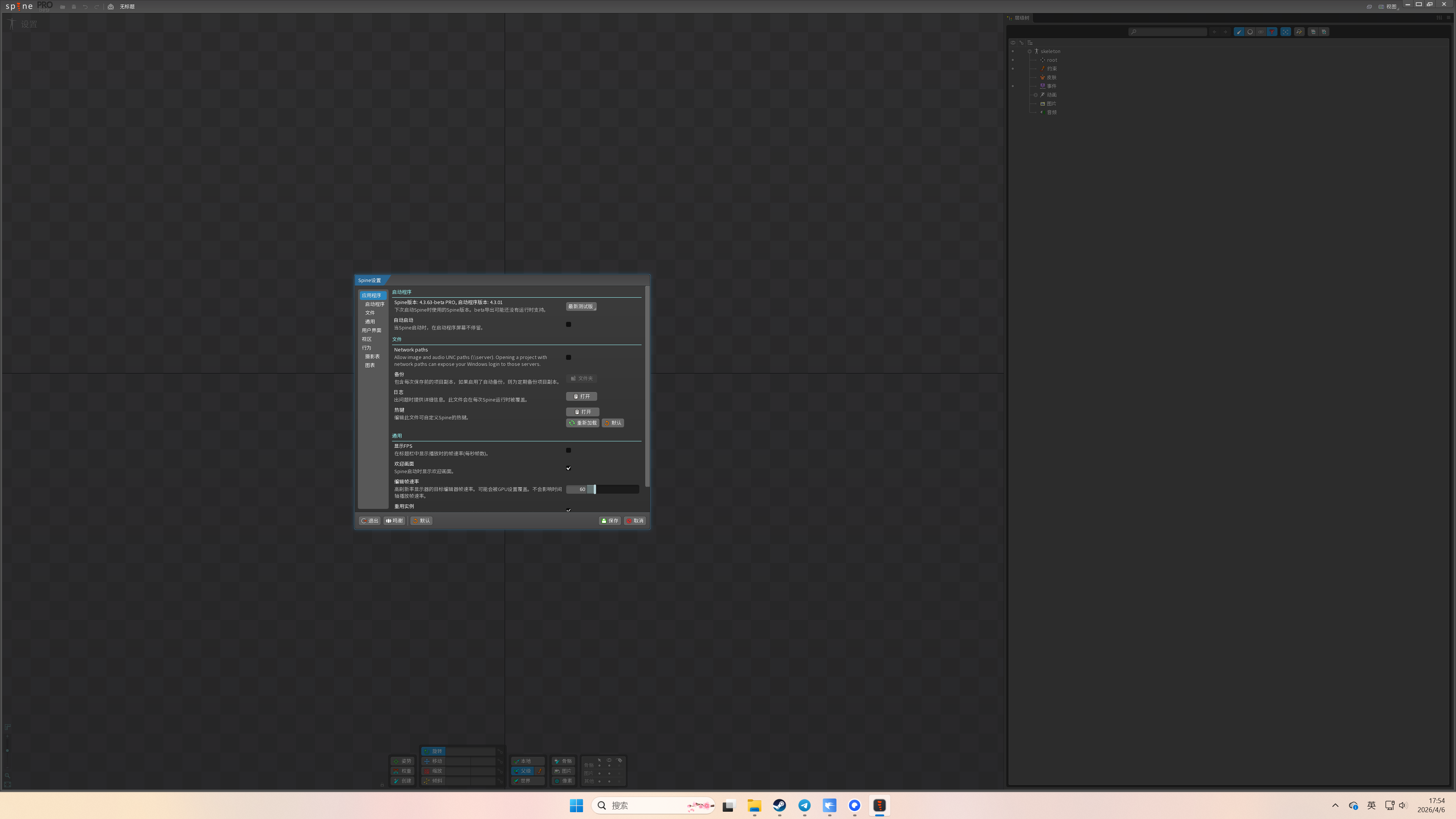
Task: Open the Steam app in the taskbar
Action: pos(780,805)
